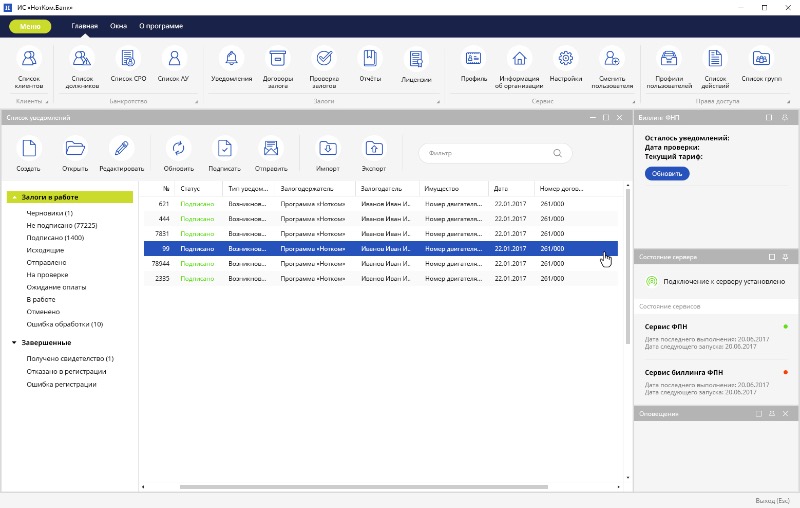Screen dimensions: 800x508
Task: Open the Окна menu tab
Action: point(118,24)
